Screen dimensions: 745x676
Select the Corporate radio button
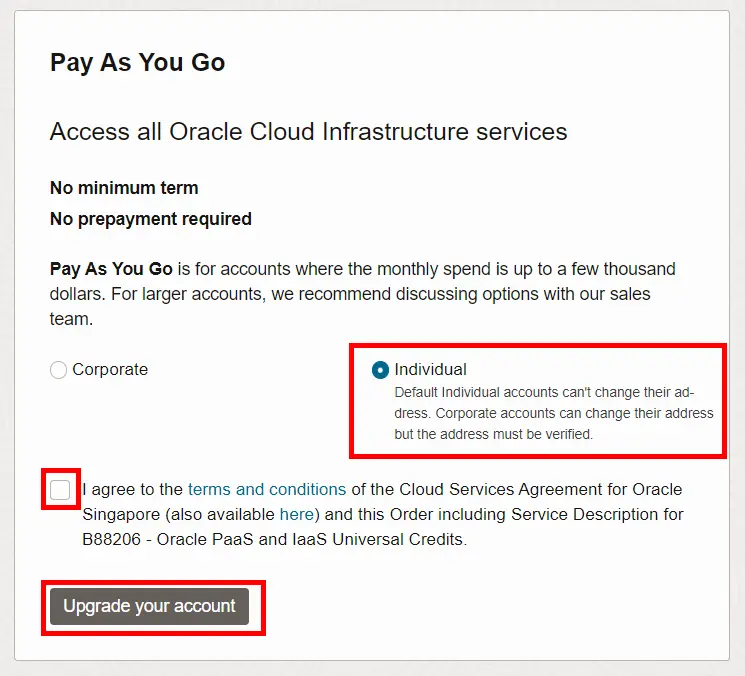[59, 370]
